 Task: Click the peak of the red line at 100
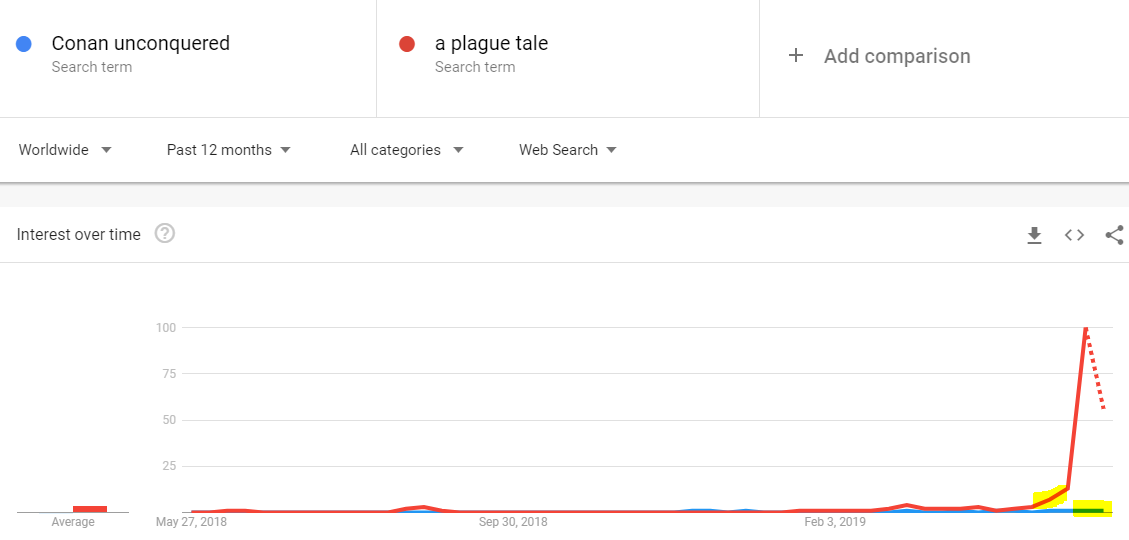1085,329
